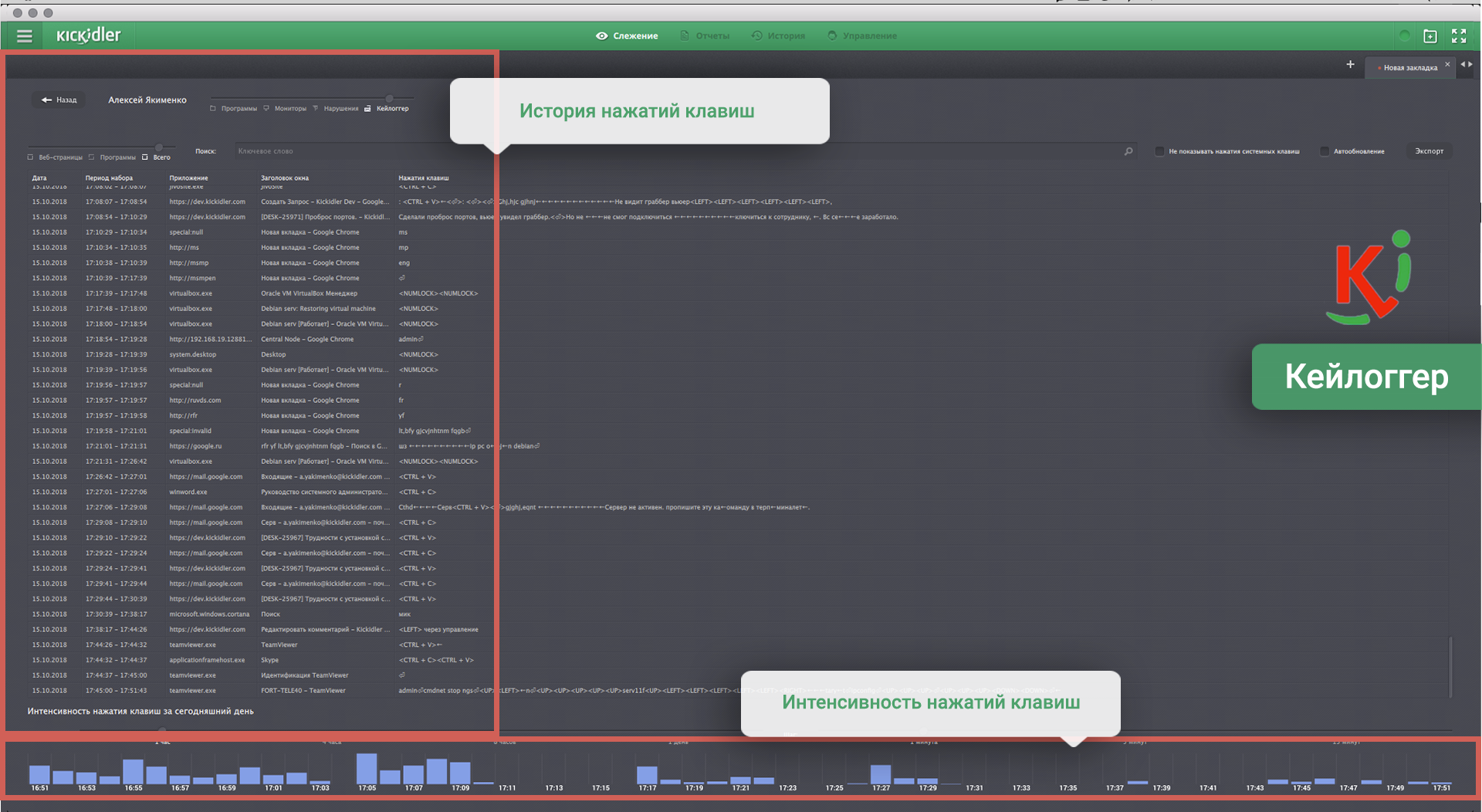Click the view mode slider handle above Кейлоггер
The height and width of the screenshot is (812, 1482).
tap(389, 98)
